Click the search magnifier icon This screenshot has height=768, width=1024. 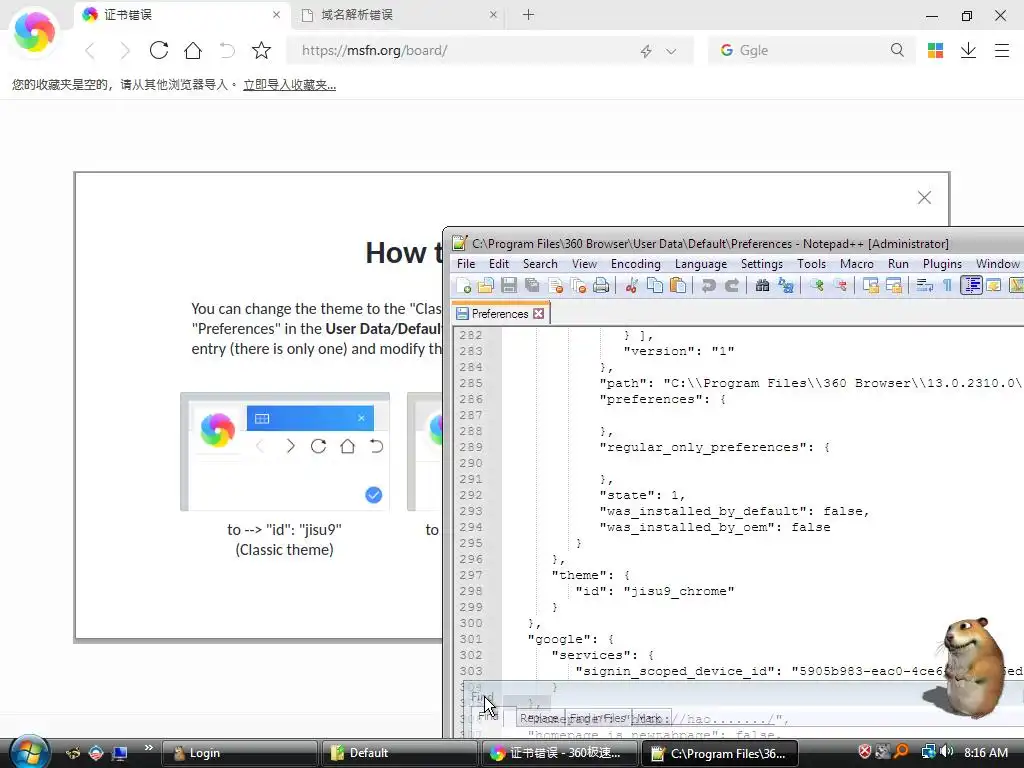[x=897, y=50]
